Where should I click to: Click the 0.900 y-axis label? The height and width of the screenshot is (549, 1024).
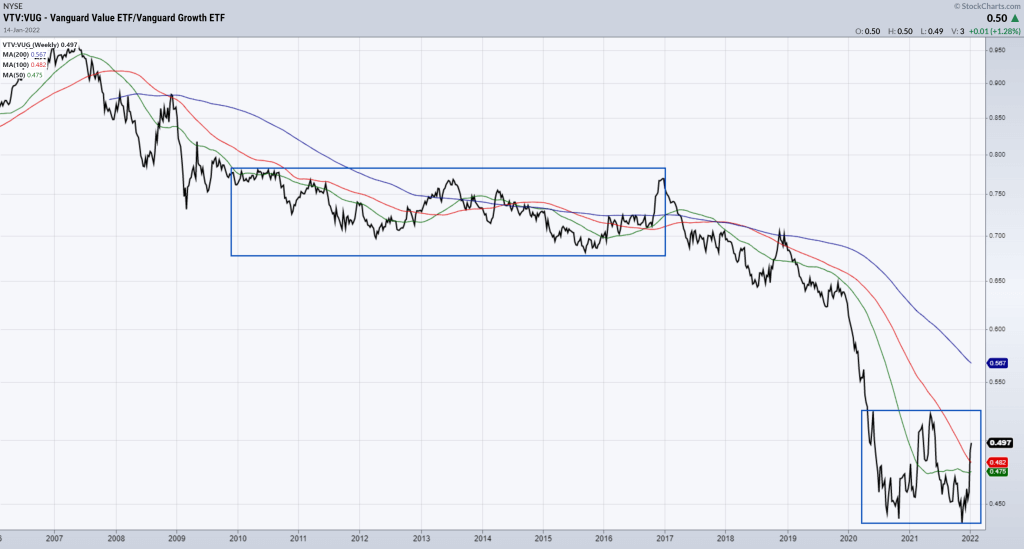997,83
